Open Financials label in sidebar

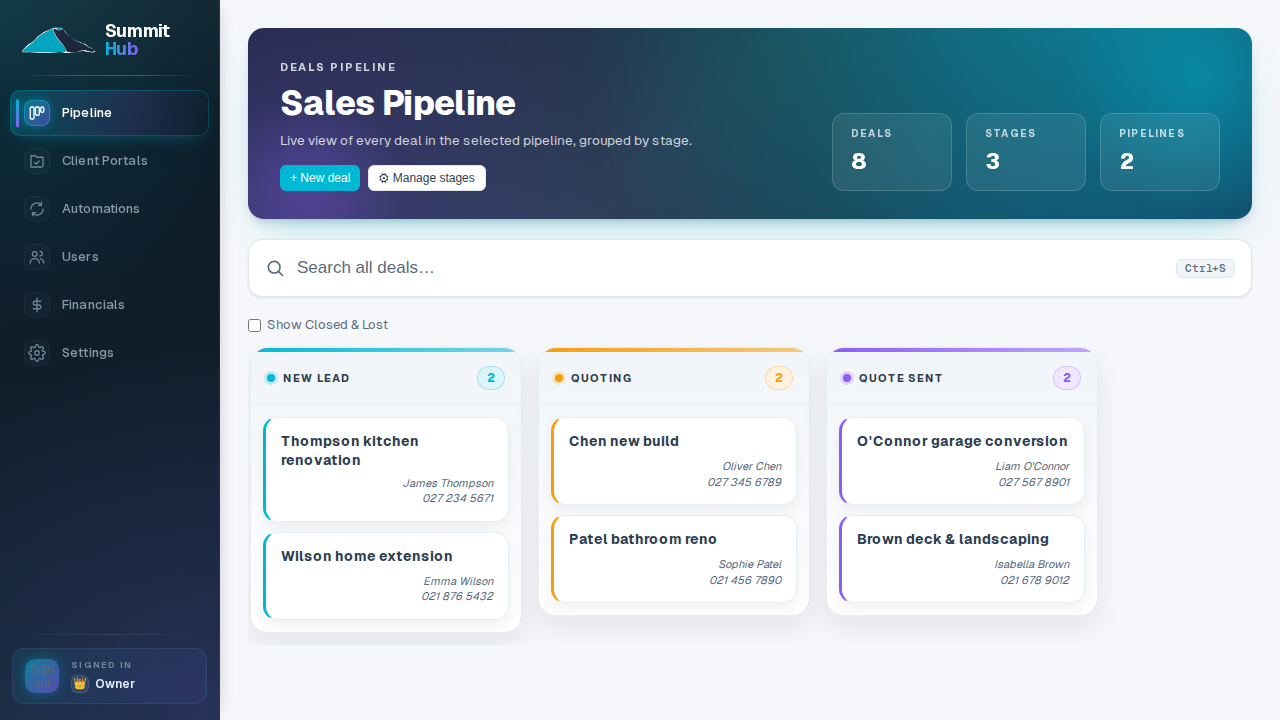tap(93, 305)
